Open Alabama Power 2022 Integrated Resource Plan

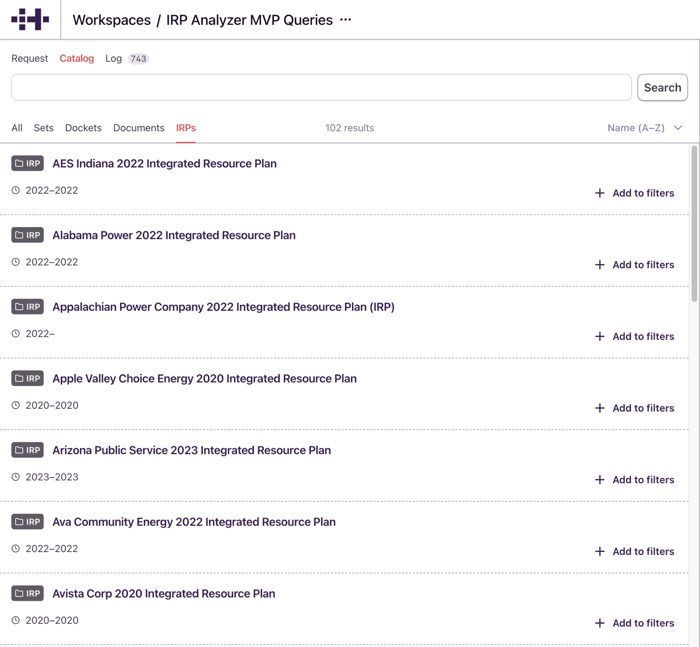(174, 235)
